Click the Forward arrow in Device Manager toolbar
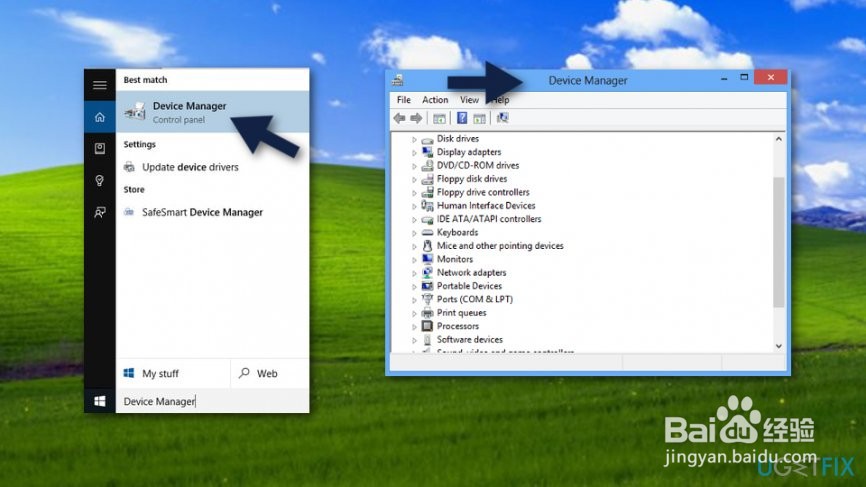866x487 pixels. point(416,118)
